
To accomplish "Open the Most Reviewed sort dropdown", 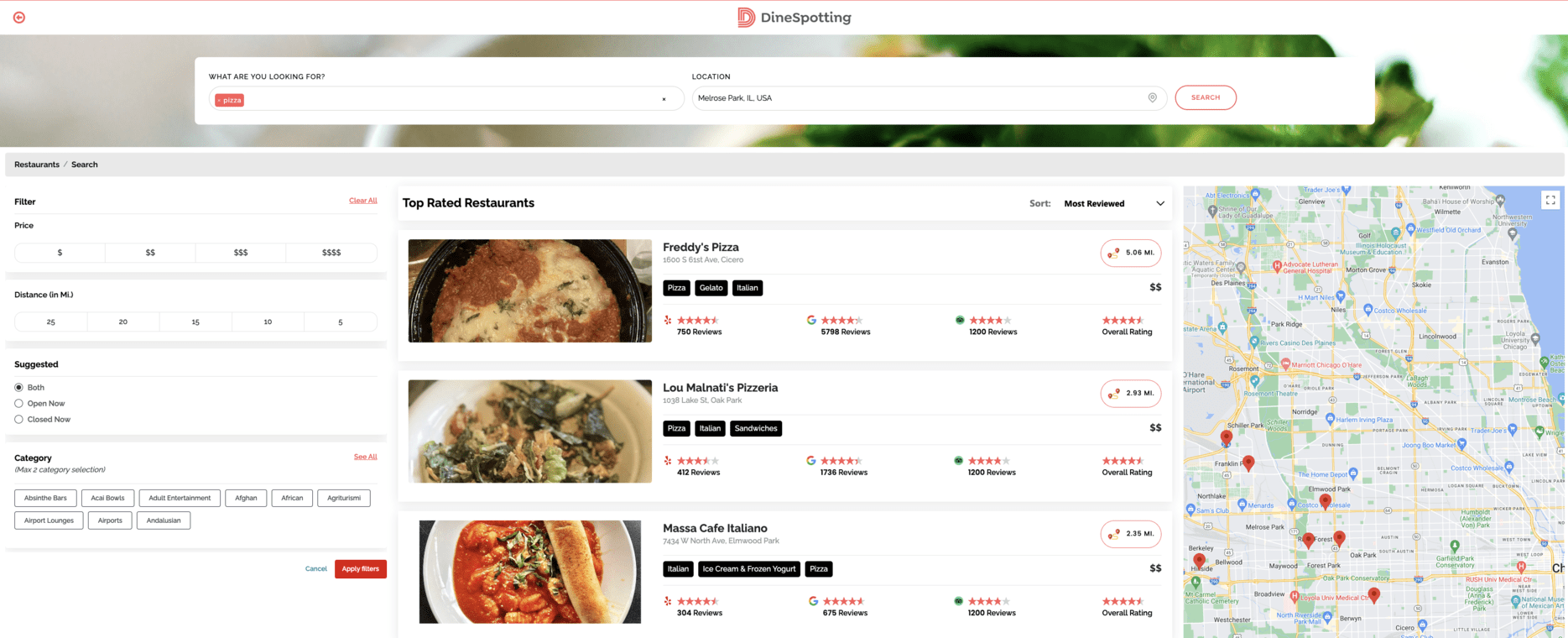I will (x=1114, y=204).
